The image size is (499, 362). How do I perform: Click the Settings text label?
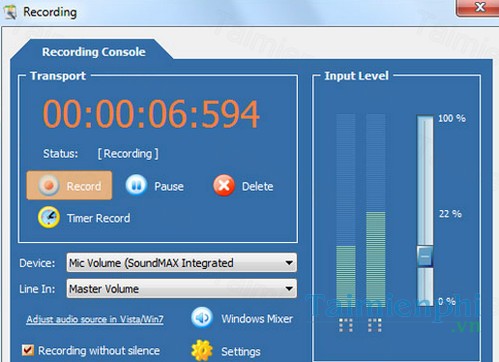coord(241,351)
